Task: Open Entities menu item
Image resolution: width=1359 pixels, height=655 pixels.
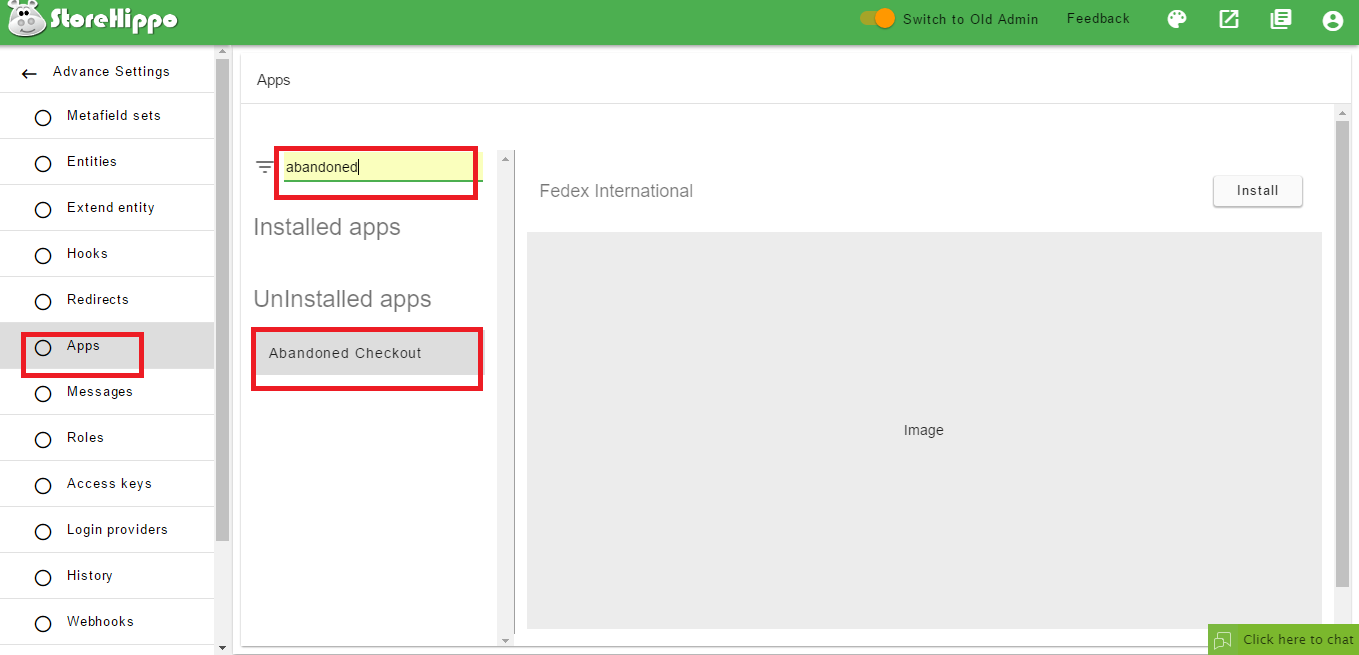Action: pyautogui.click(x=107, y=162)
